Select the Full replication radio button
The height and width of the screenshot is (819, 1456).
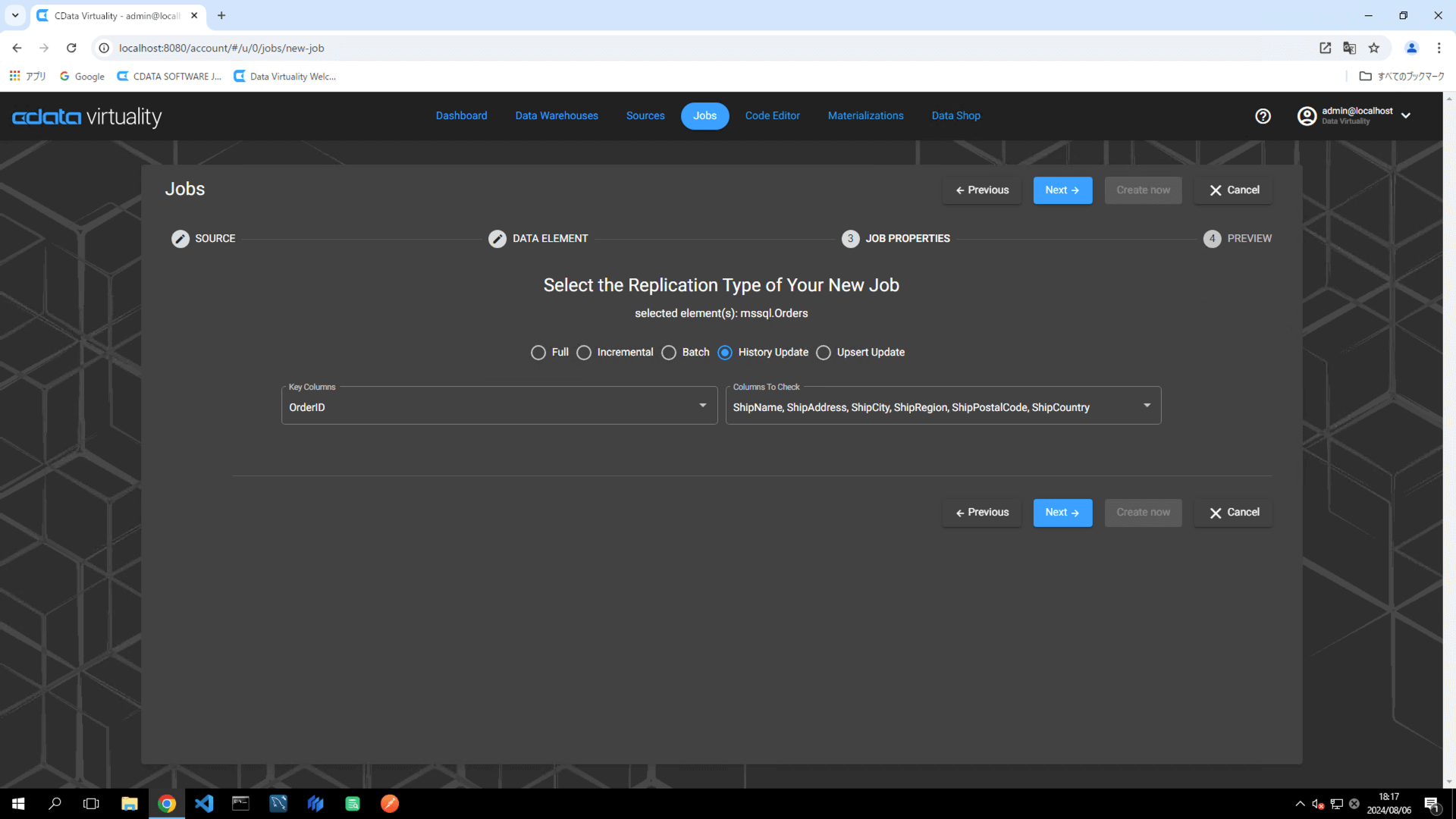coord(538,353)
